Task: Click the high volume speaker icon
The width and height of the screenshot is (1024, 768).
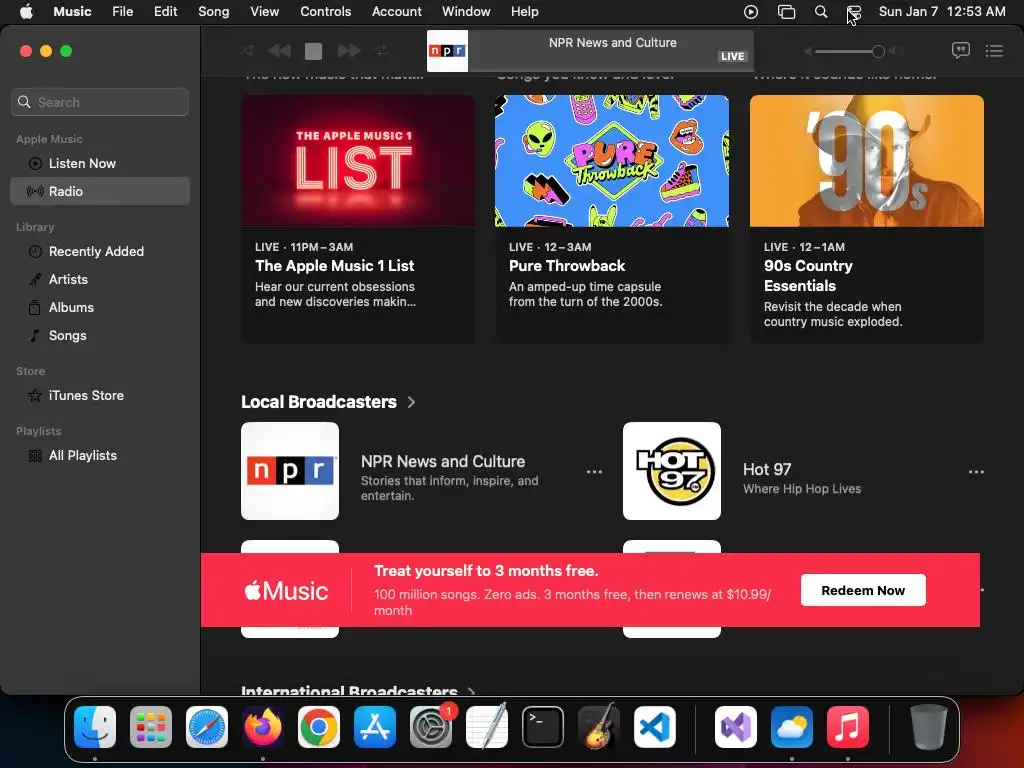Action: coord(897,51)
